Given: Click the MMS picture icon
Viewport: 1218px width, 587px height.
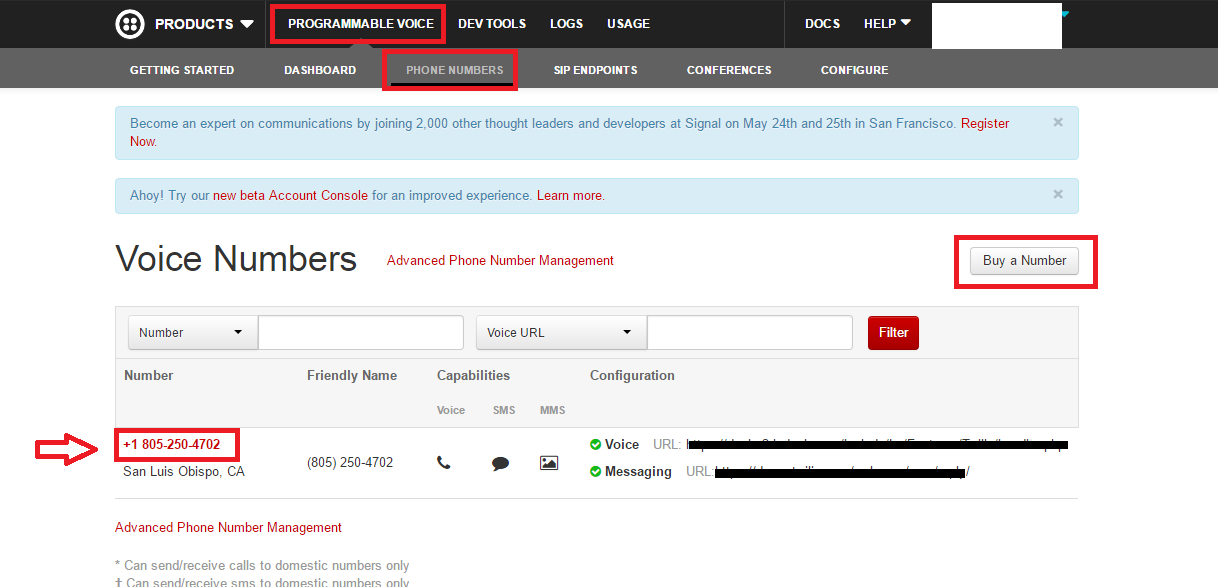Looking at the screenshot, I should tap(549, 463).
